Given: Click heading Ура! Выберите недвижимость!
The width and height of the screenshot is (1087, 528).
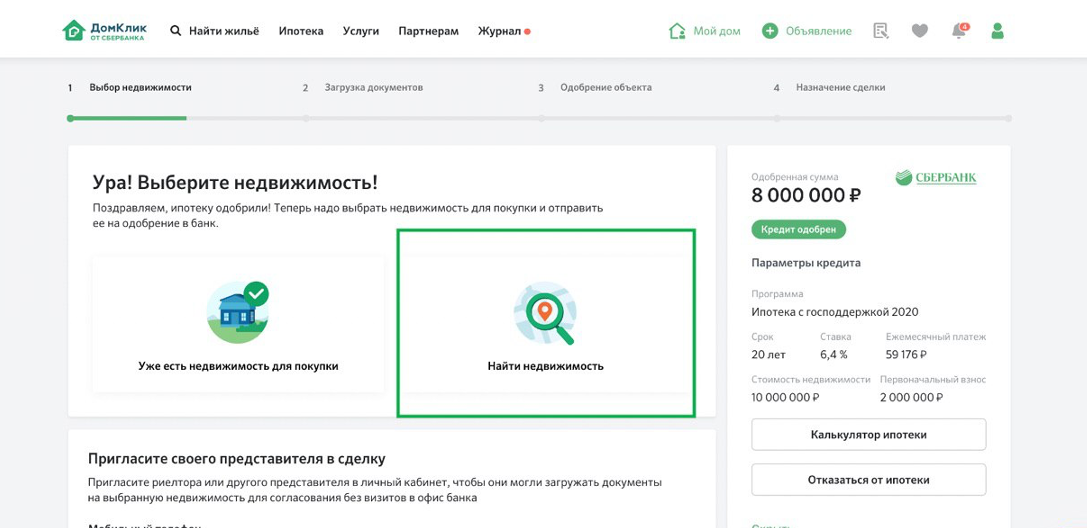Looking at the screenshot, I should (x=236, y=183).
